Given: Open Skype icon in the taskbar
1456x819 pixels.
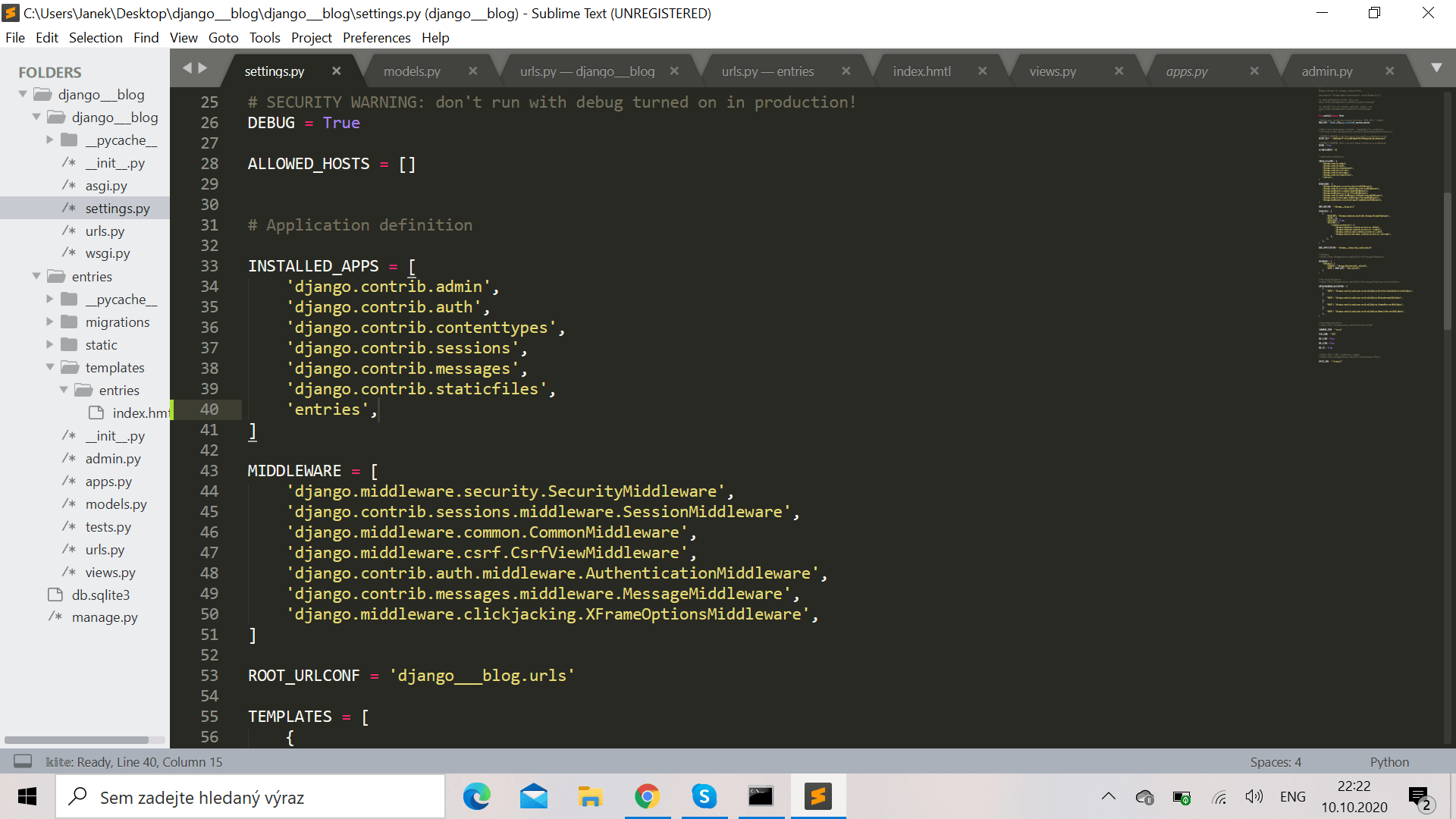Looking at the screenshot, I should 704,796.
